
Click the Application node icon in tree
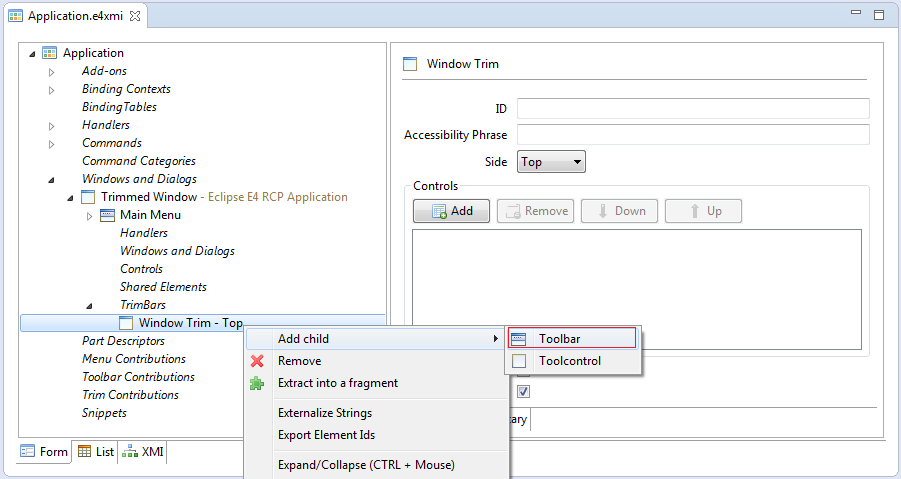tap(49, 53)
